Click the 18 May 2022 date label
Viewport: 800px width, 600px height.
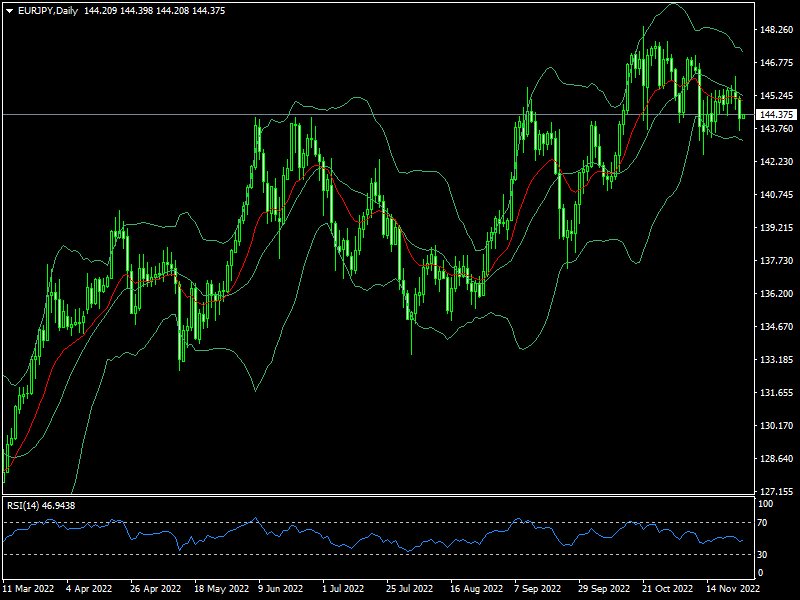(221, 589)
